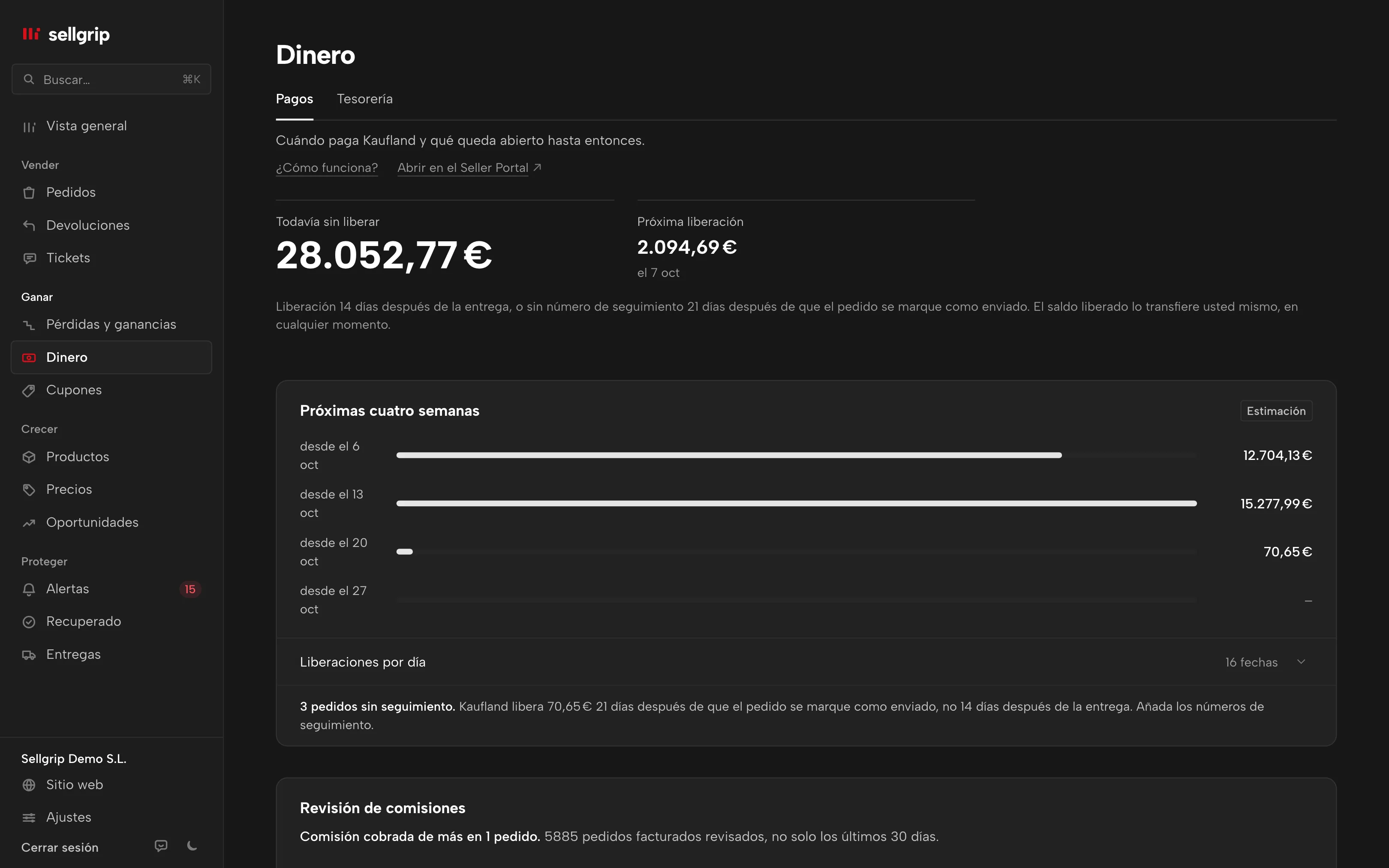Switch to the Tesorería tab

point(364,99)
